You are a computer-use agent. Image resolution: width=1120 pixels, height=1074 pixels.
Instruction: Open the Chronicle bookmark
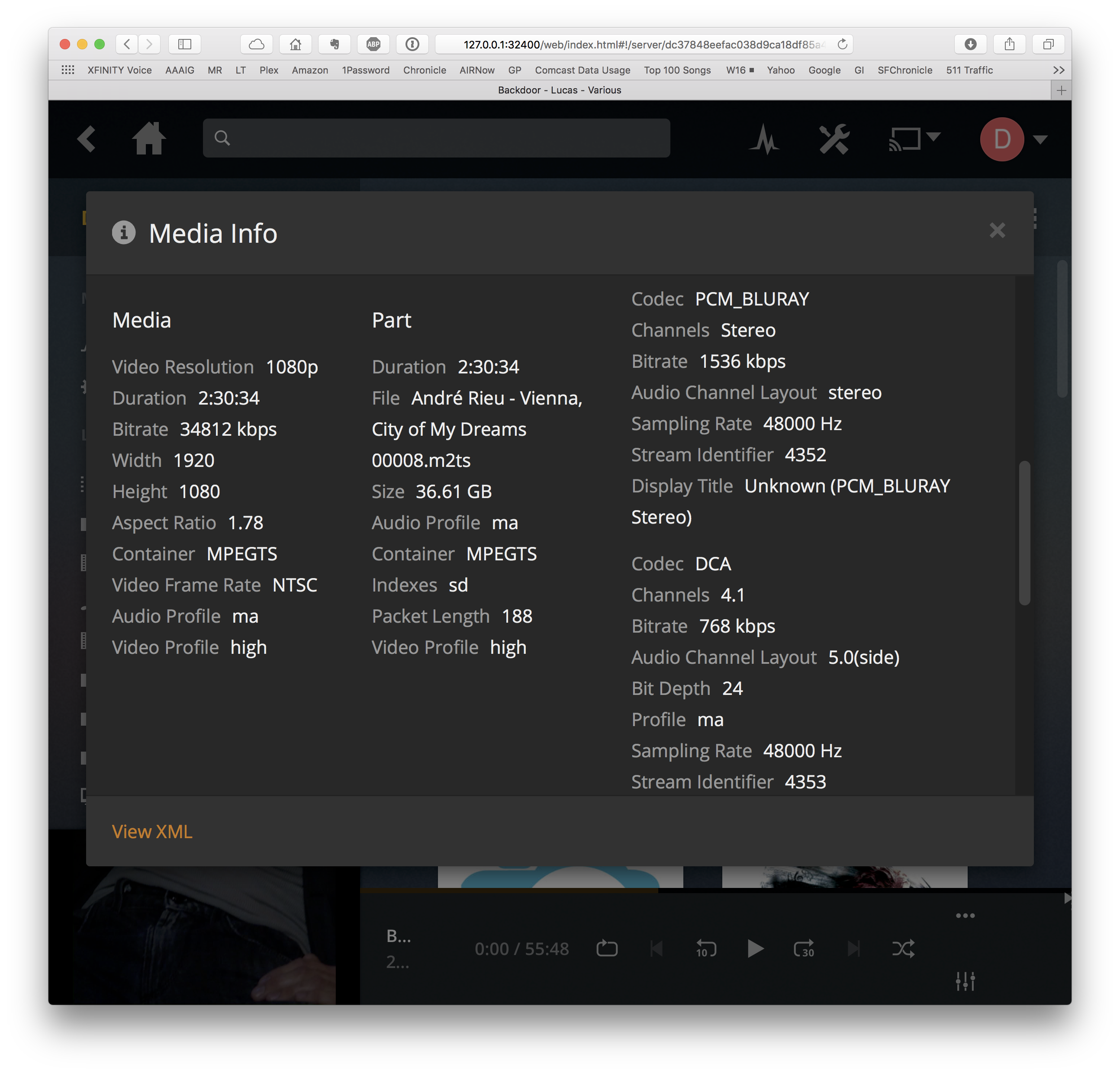pos(425,70)
